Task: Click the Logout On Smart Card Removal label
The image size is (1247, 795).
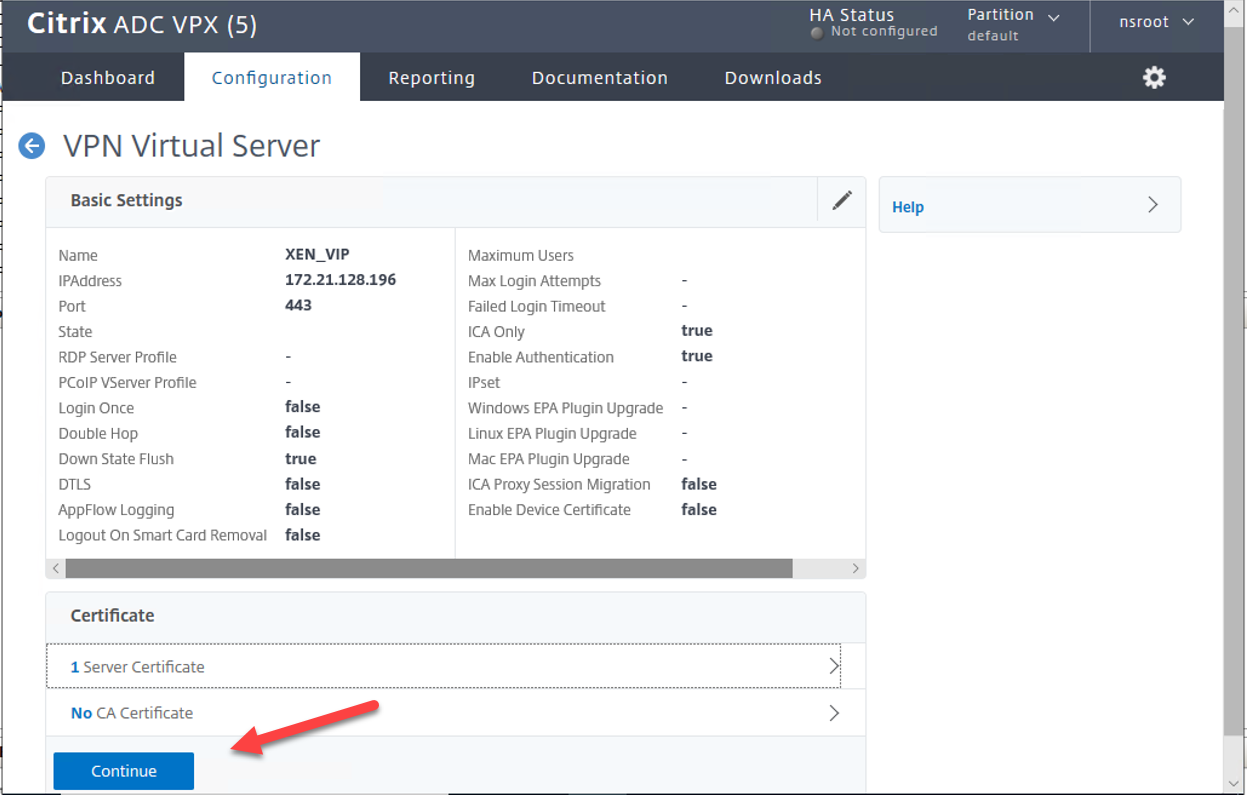Action: pyautogui.click(x=163, y=535)
